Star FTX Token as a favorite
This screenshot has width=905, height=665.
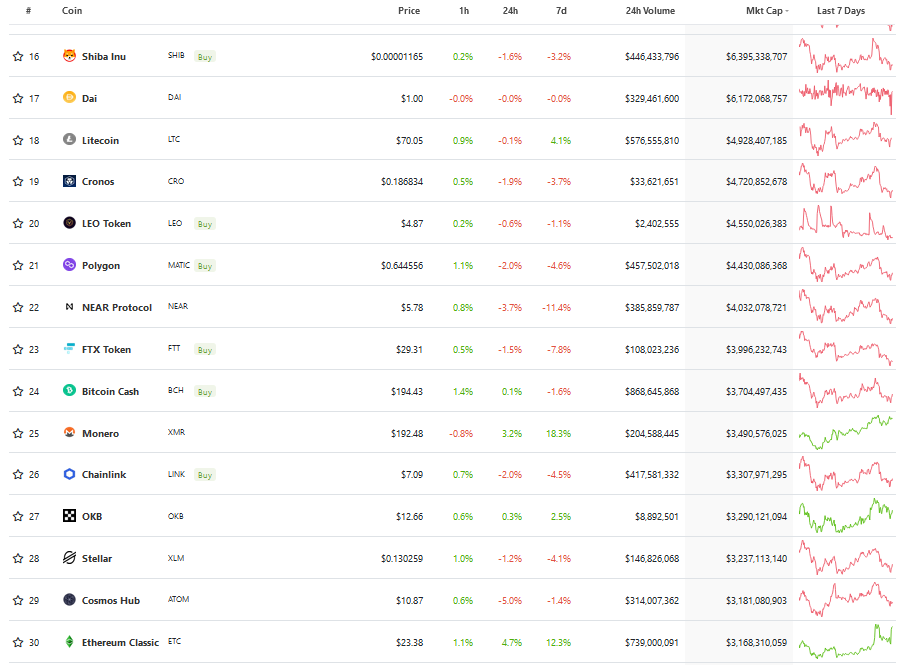point(18,349)
